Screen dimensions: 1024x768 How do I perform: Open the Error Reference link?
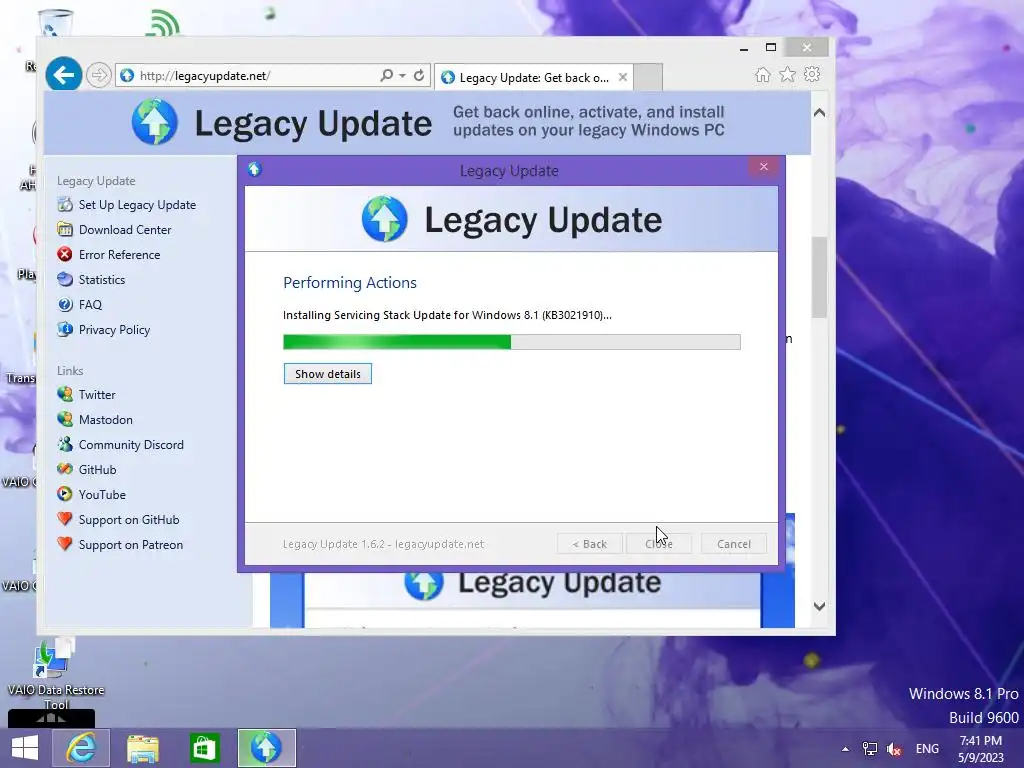120,255
